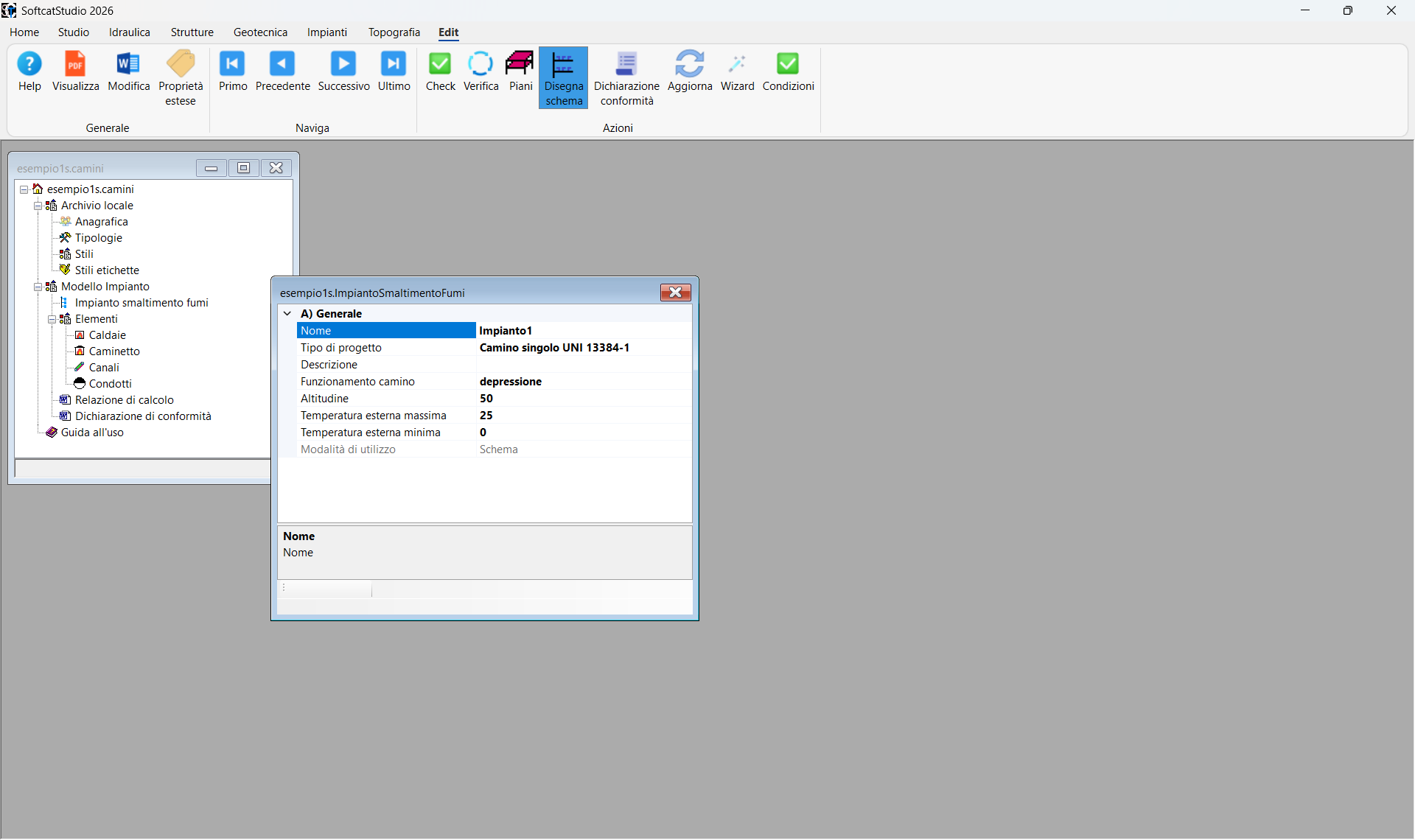Select Caminetto tree node

click(x=114, y=351)
